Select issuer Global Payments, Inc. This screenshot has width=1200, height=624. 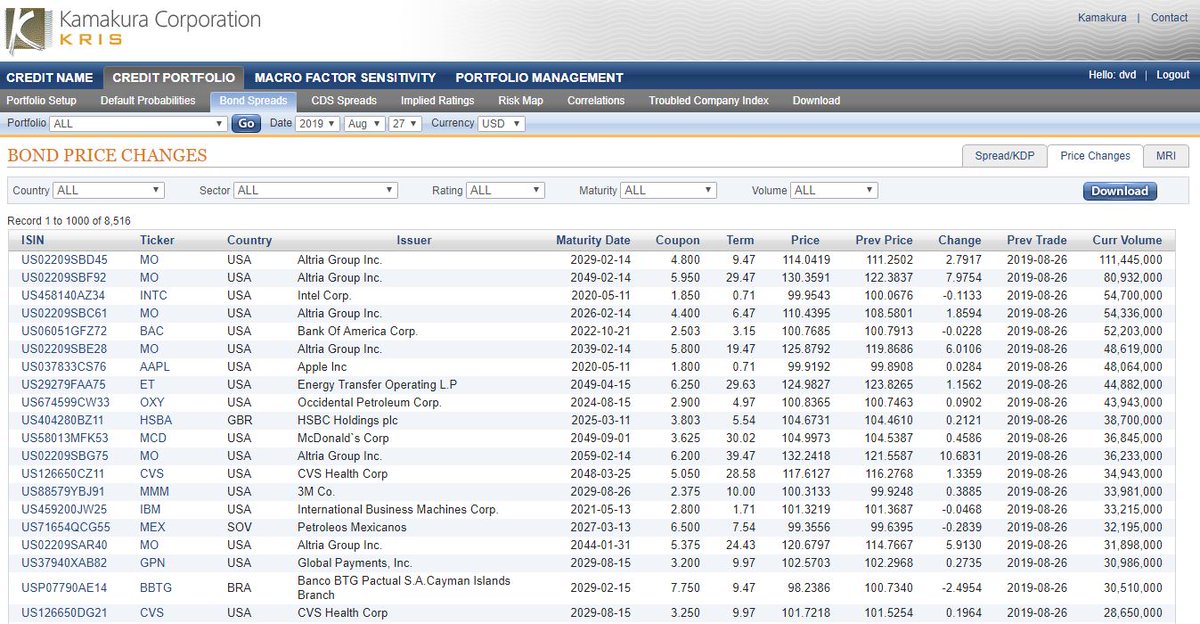tap(354, 563)
